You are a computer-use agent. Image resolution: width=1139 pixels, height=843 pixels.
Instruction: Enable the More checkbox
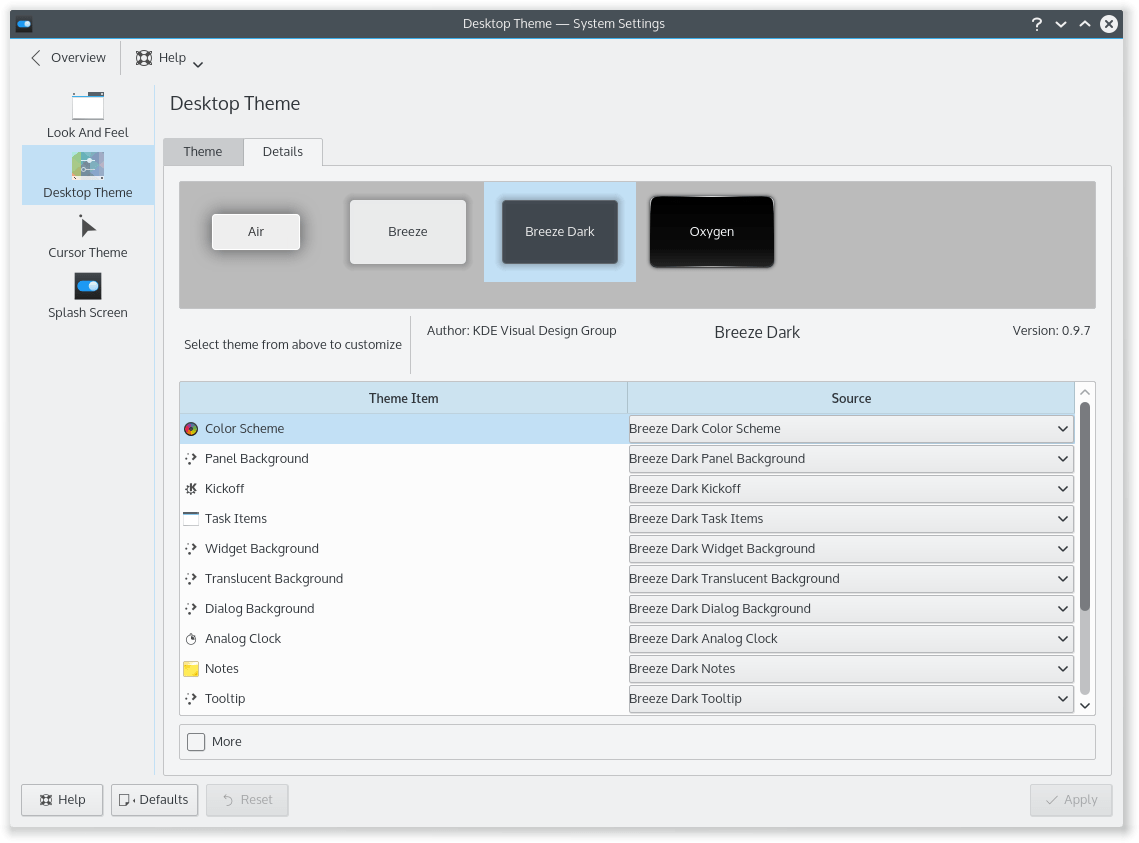coord(196,742)
